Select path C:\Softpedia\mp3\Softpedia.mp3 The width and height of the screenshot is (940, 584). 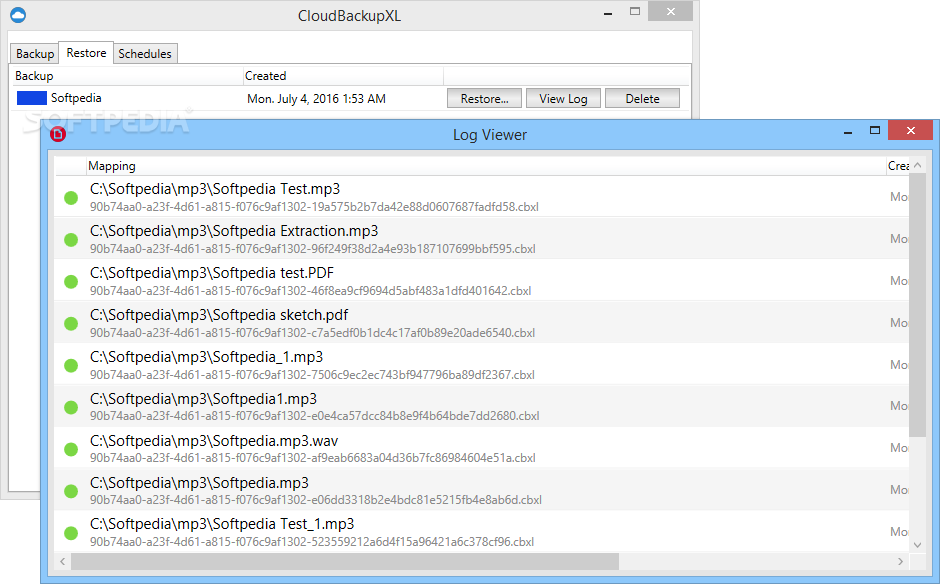[199, 483]
